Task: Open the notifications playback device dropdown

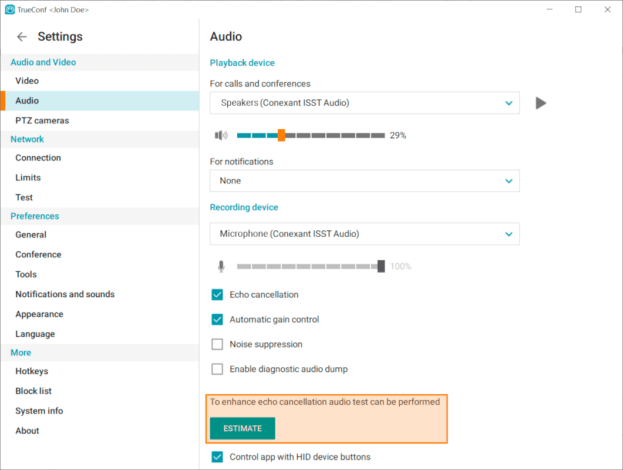Action: (x=364, y=181)
